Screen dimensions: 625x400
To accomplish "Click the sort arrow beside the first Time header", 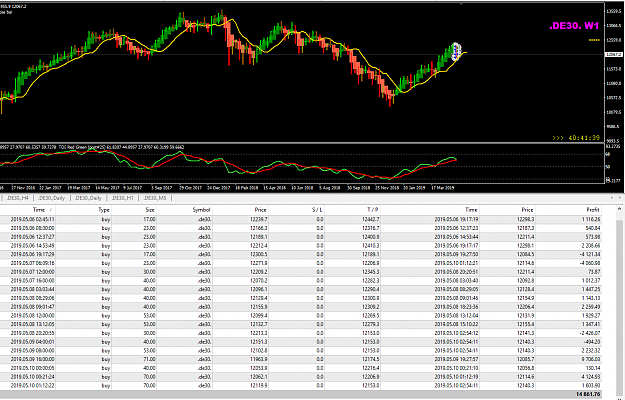I will 51,210.
